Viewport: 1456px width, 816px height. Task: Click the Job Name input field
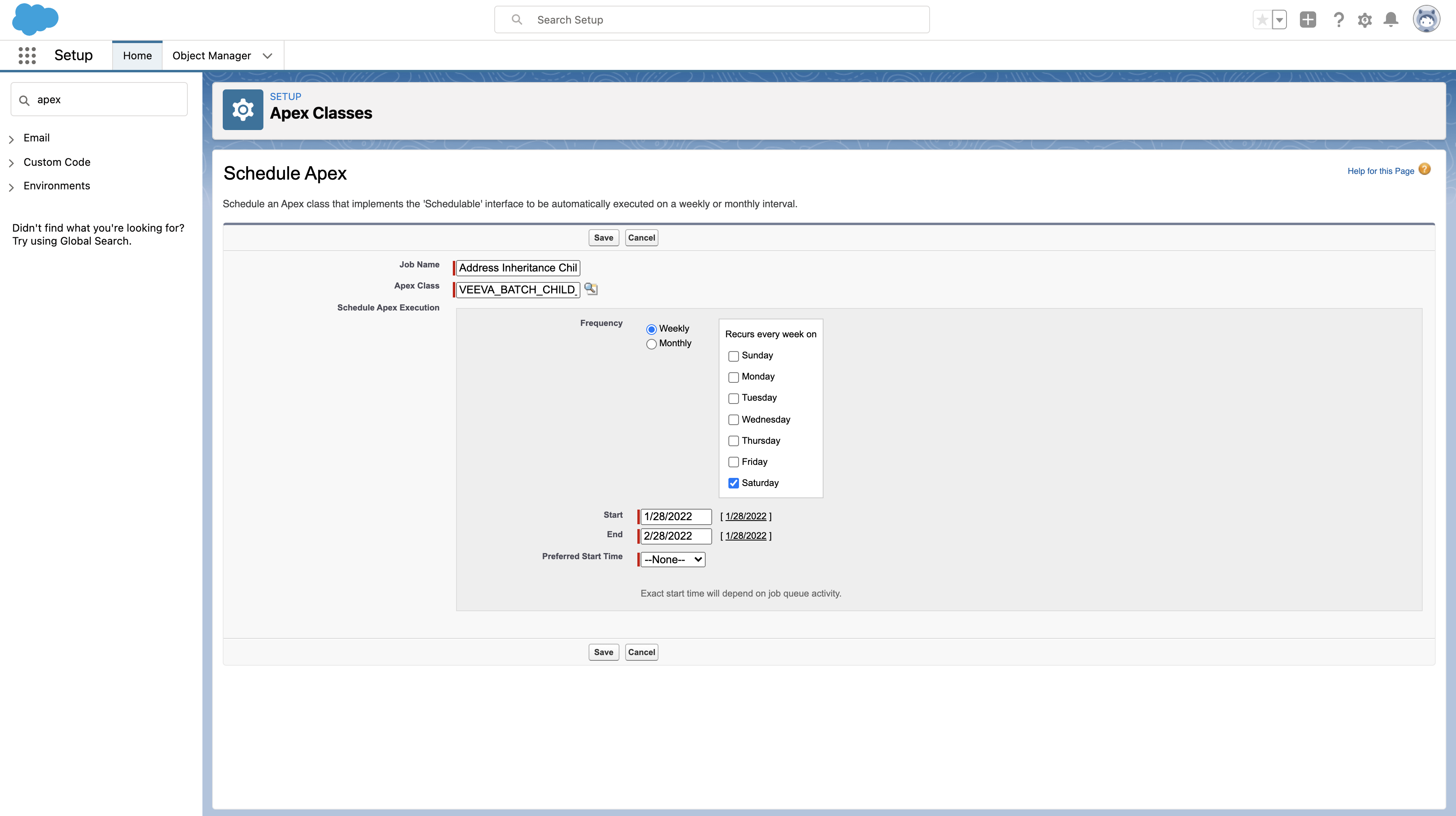point(518,268)
